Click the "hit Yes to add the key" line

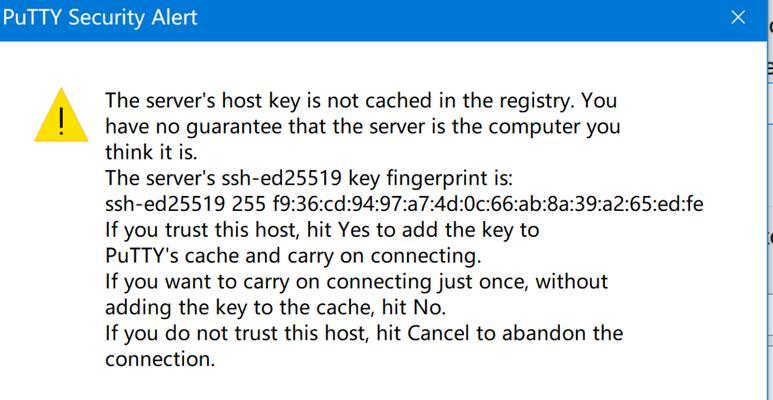click(322, 230)
